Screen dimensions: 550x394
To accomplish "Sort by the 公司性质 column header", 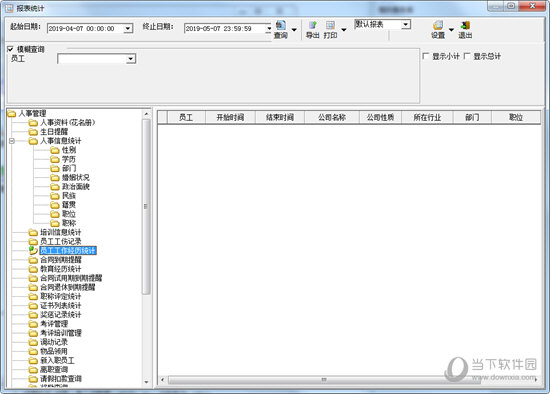I will click(380, 117).
